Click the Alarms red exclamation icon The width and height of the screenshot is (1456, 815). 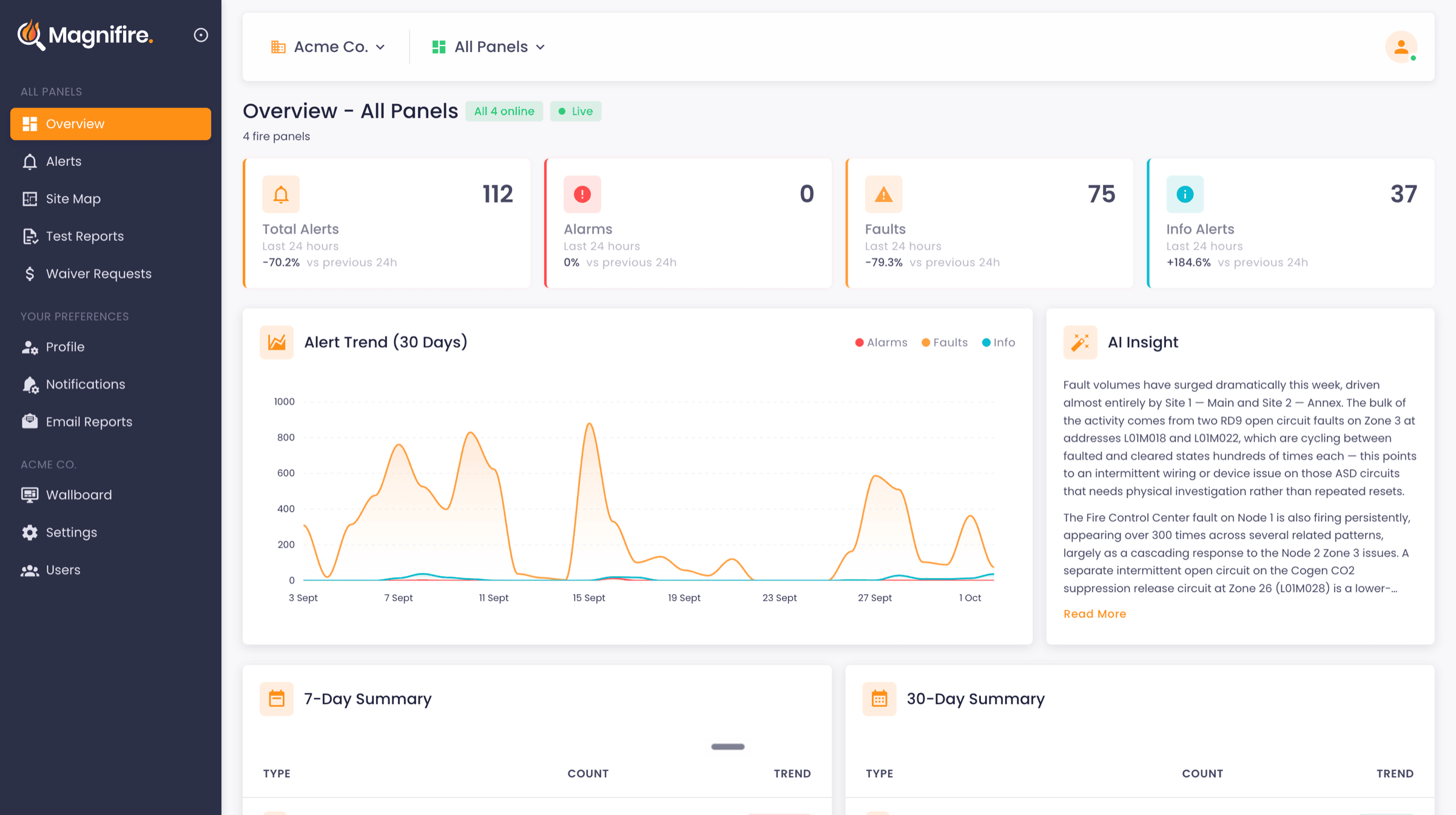click(x=582, y=194)
